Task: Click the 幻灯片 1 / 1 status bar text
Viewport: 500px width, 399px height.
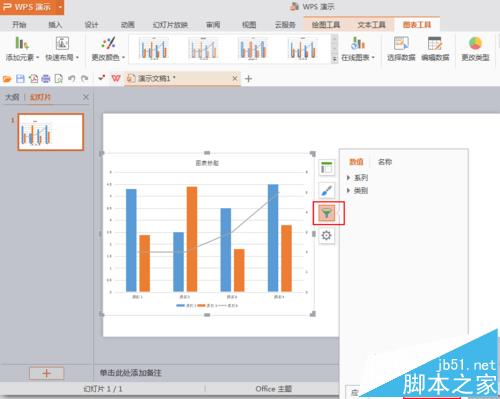Action: coord(103,389)
